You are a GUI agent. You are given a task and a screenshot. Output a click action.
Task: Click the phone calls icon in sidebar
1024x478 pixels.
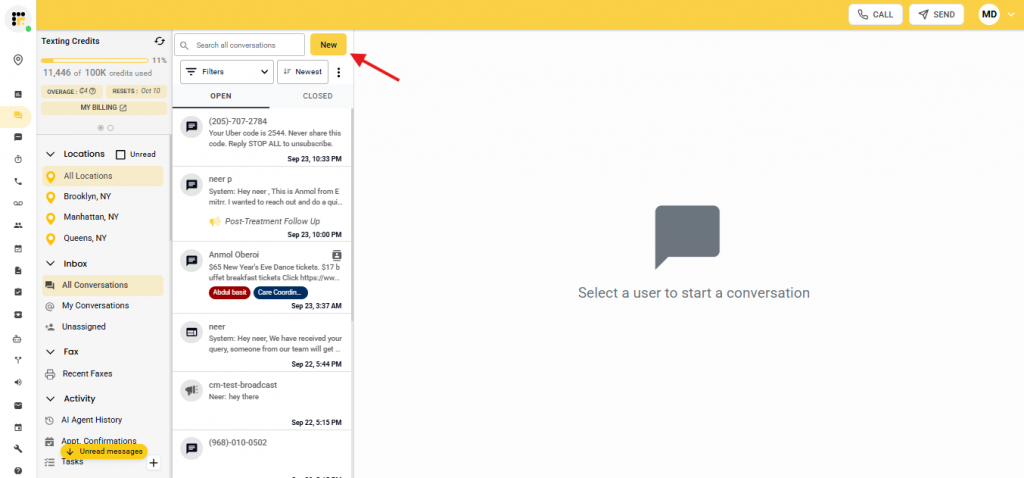pyautogui.click(x=18, y=182)
